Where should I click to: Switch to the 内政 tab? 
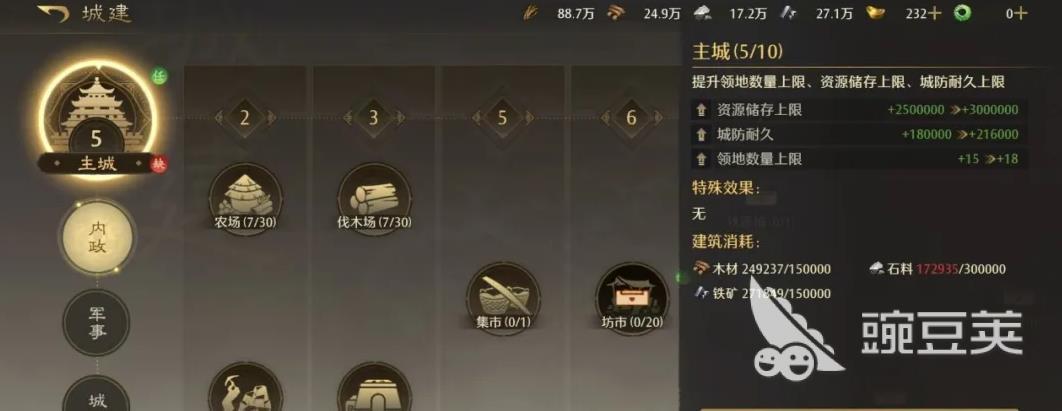(96, 236)
